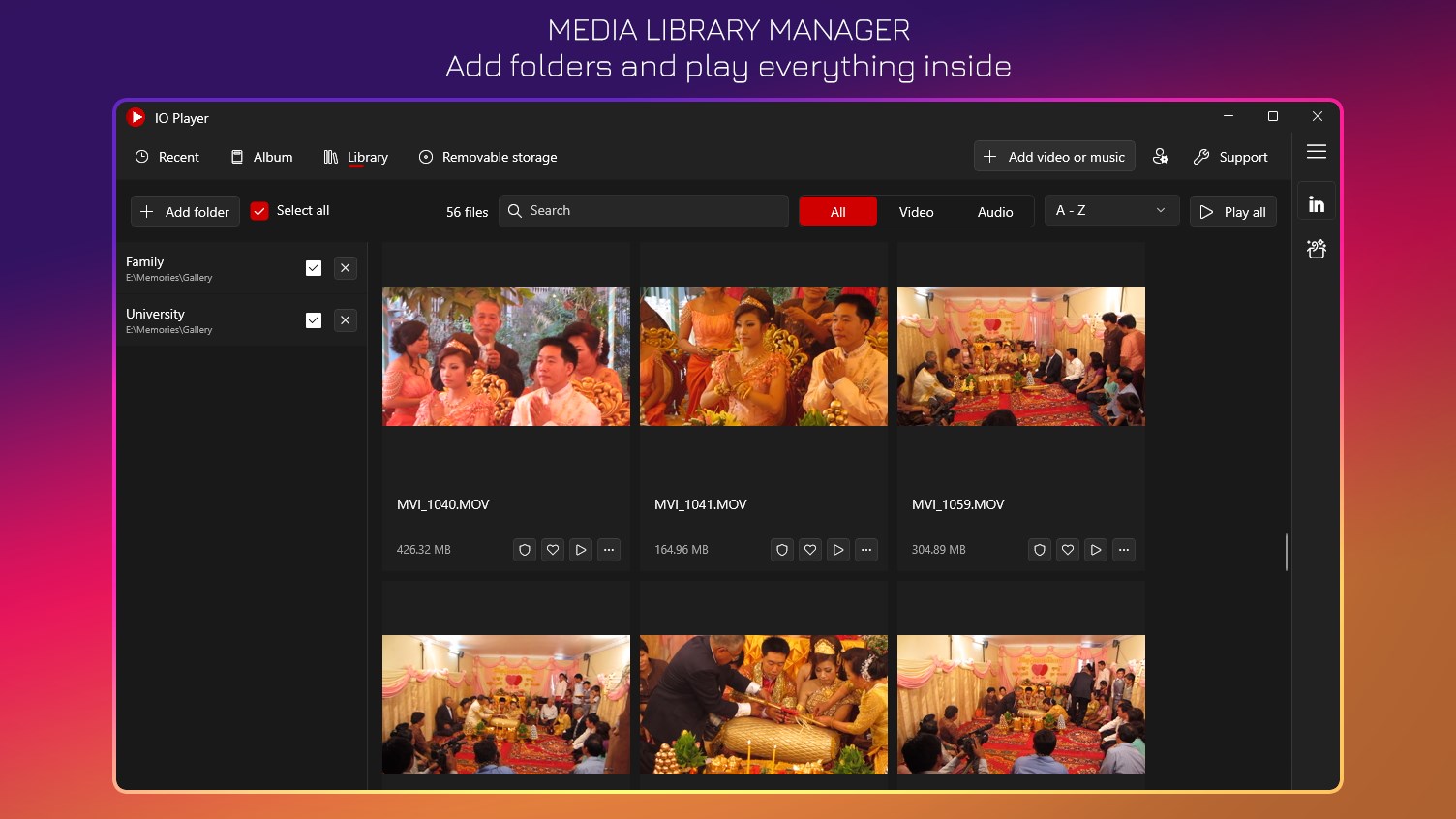The image size is (1456, 819).
Task: Click the Search input field
Action: pyautogui.click(x=644, y=211)
